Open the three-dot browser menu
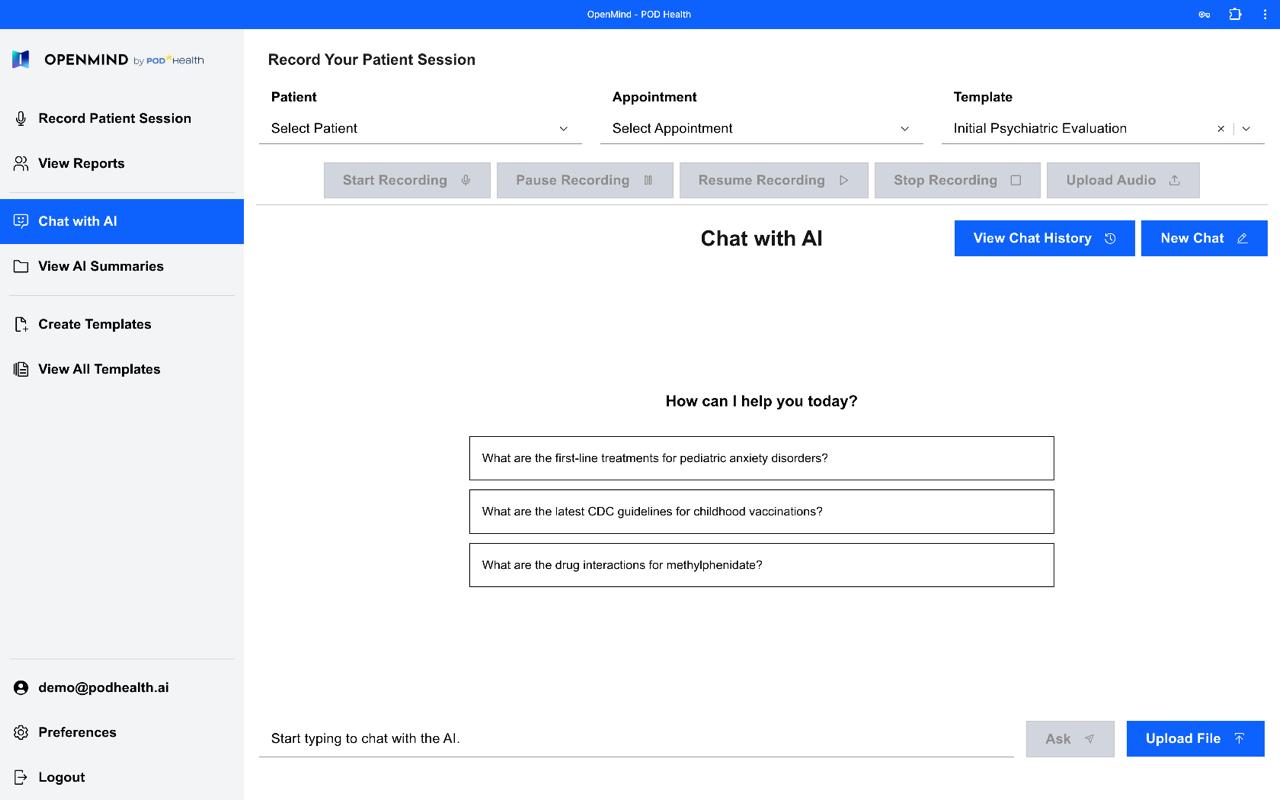Image resolution: width=1280 pixels, height=800 pixels. click(1265, 14)
